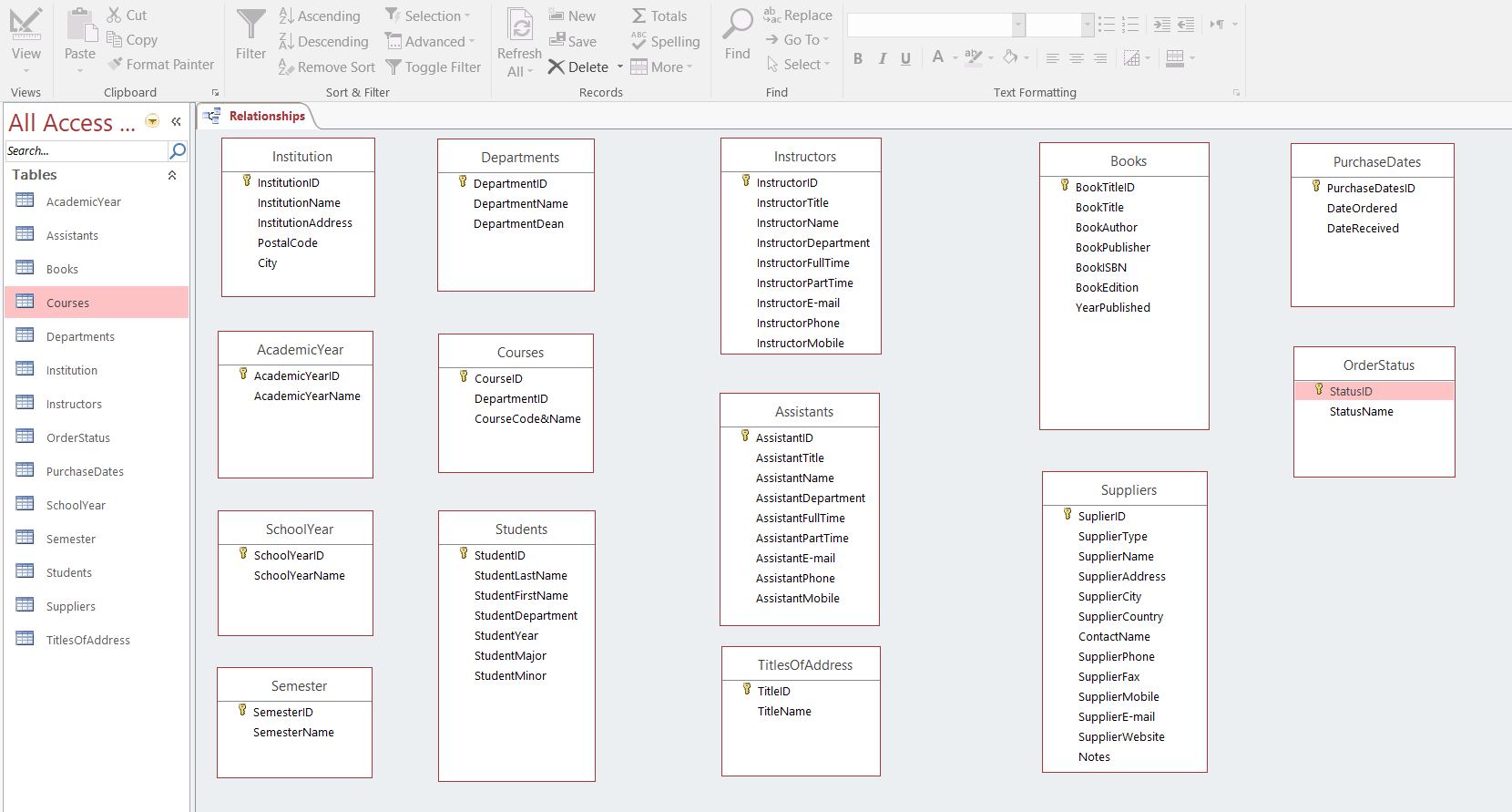Click the Toggle Filter funnel icon

[393, 67]
